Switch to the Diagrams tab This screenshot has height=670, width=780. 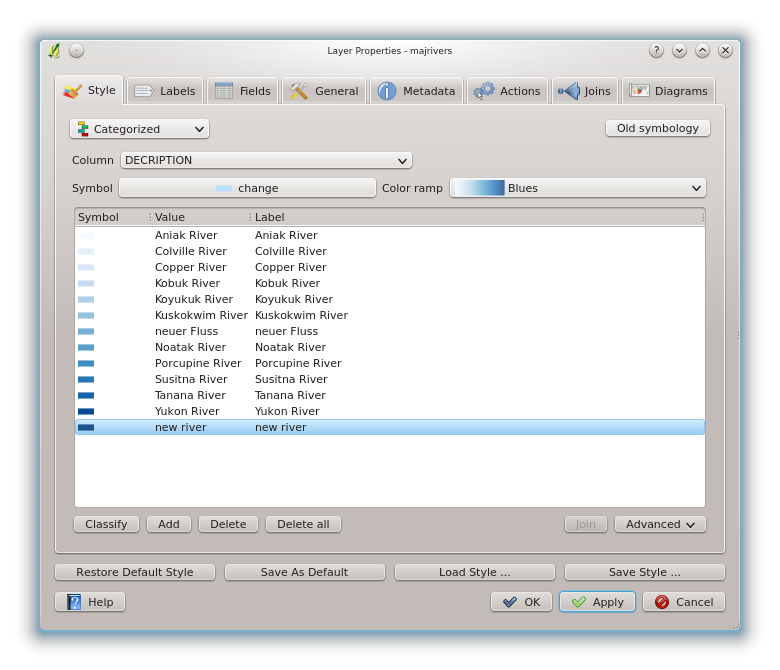point(668,91)
